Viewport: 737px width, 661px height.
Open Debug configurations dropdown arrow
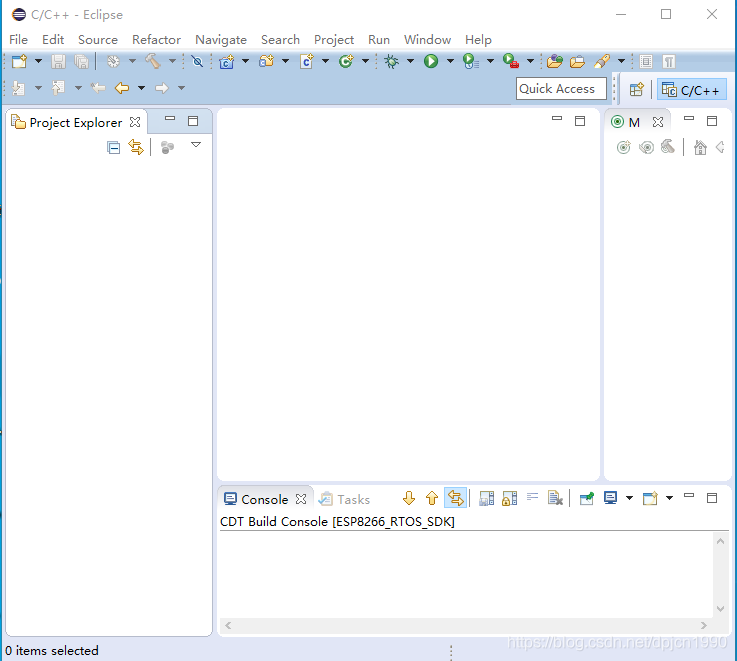click(410, 61)
